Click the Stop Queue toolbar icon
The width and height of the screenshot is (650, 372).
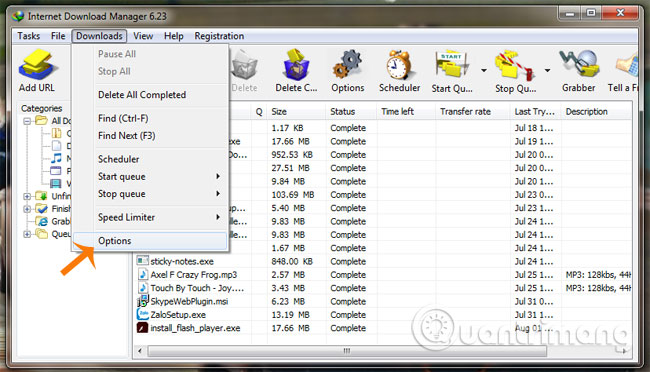[x=514, y=65]
